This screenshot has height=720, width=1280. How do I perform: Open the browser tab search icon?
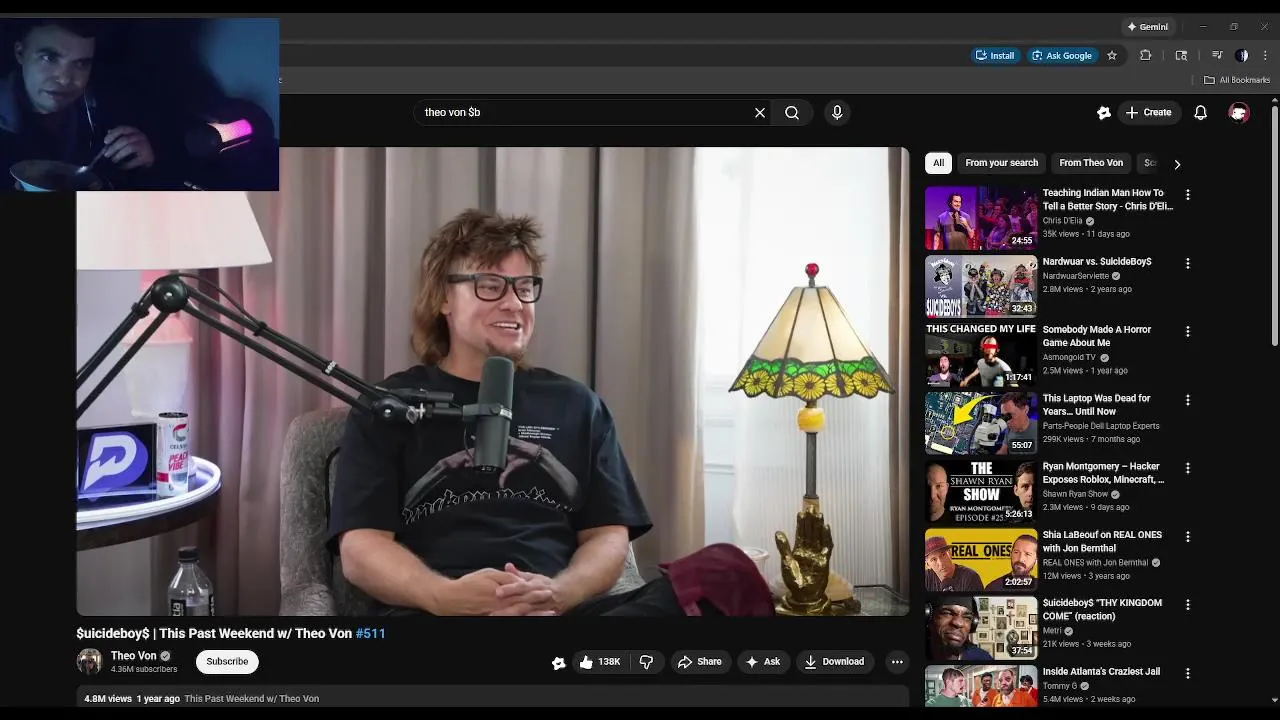click(1181, 56)
